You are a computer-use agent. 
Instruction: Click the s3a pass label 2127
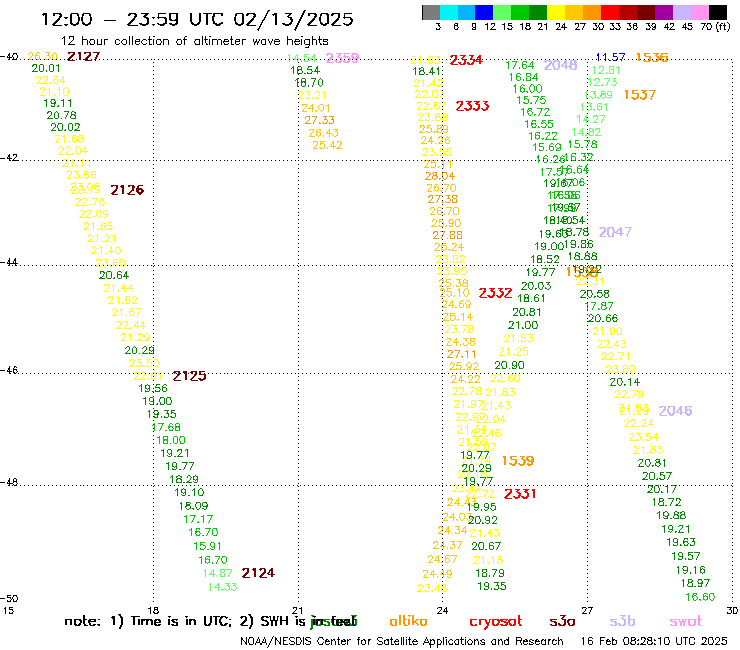pos(84,57)
